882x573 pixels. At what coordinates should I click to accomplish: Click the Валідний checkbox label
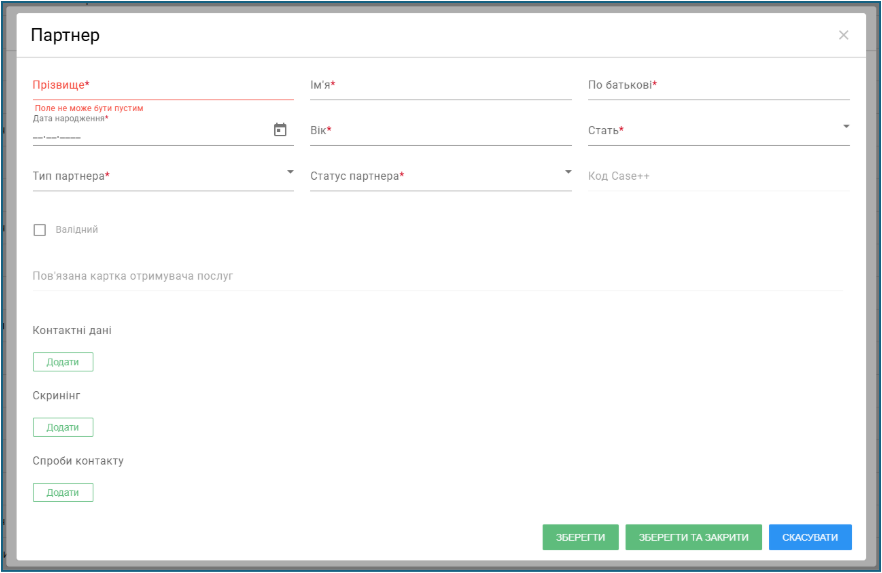(76, 229)
